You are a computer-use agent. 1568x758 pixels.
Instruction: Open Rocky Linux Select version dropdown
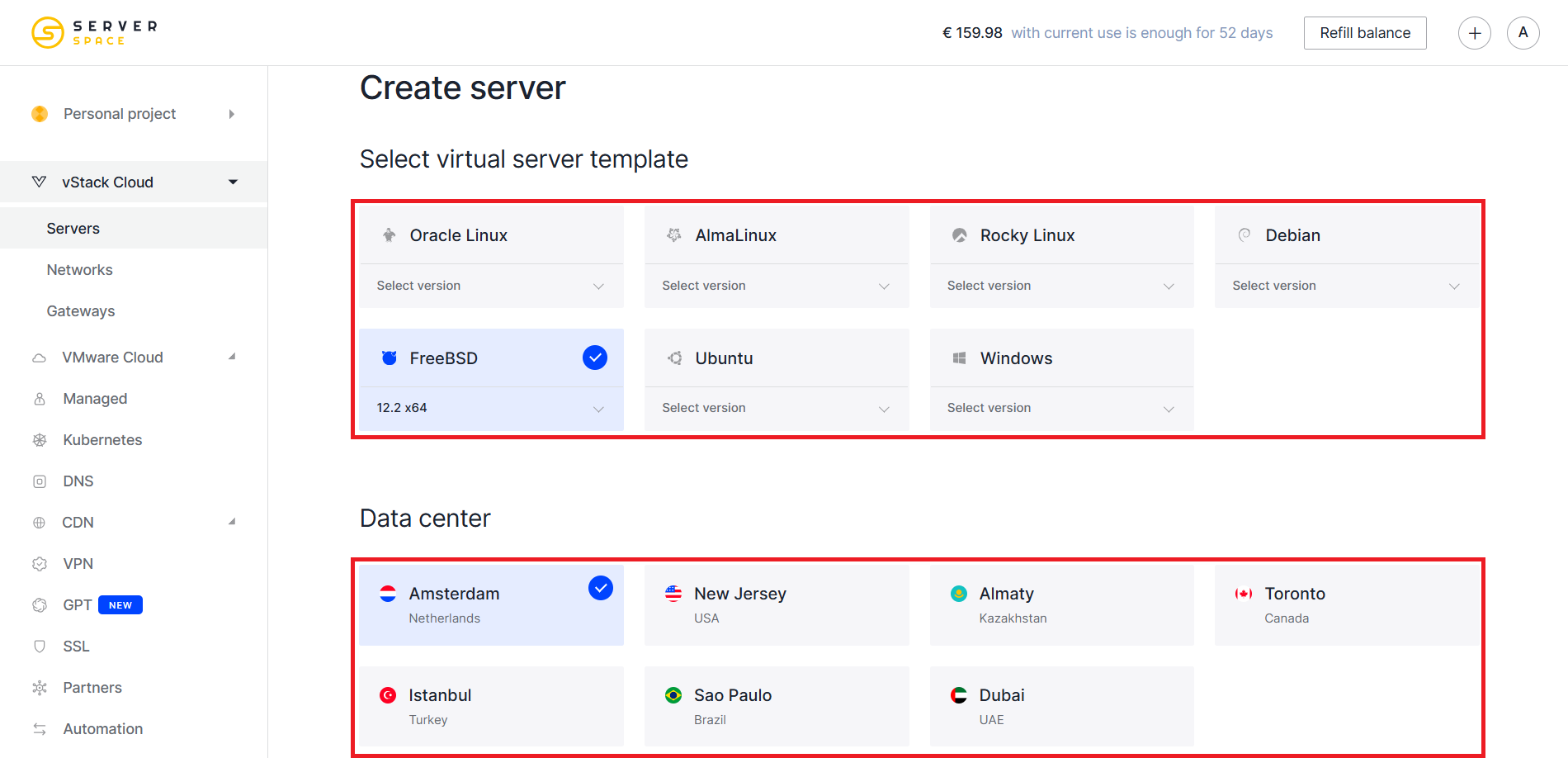[x=1062, y=286]
